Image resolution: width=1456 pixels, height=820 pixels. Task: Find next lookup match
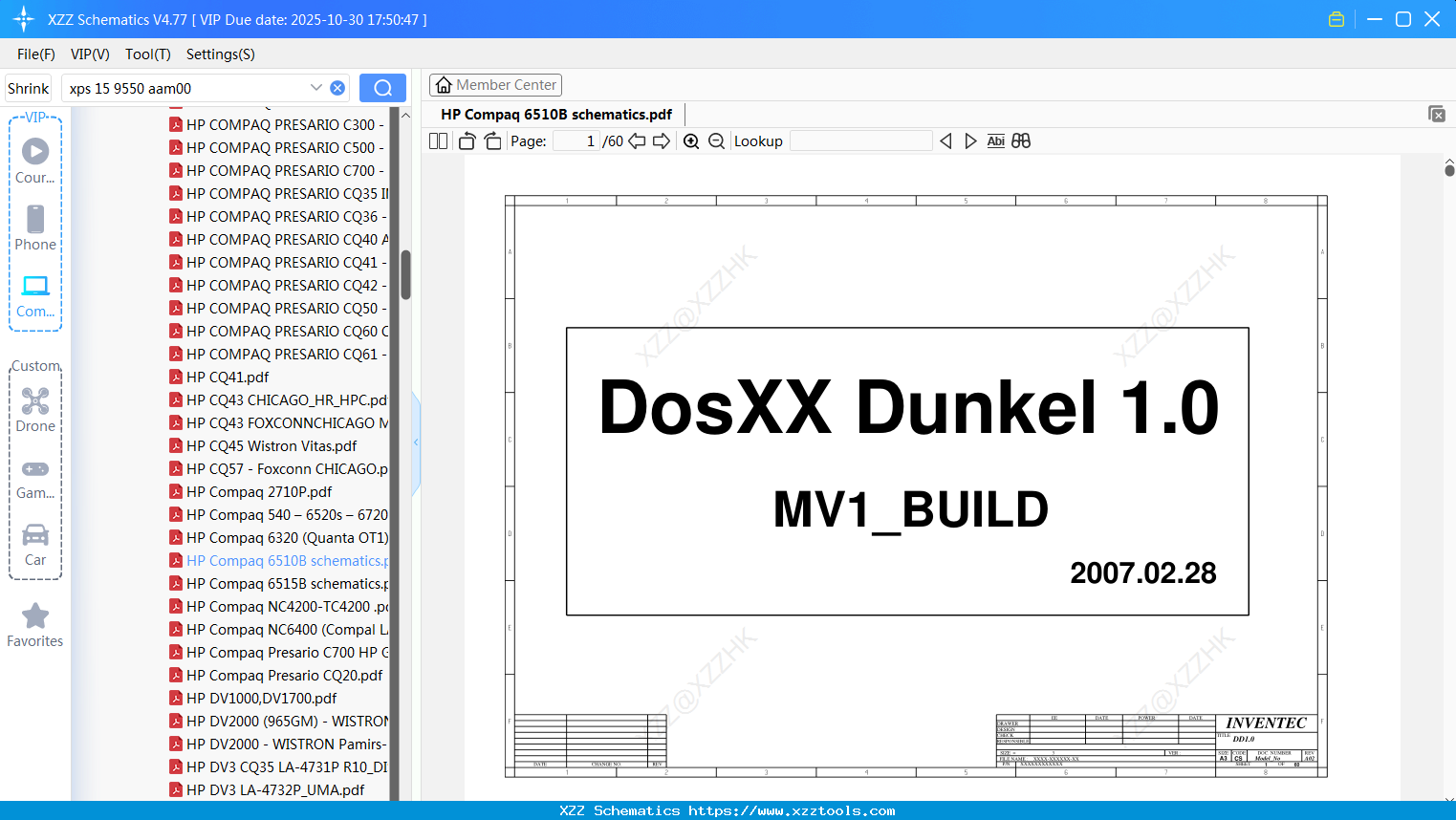pyautogui.click(x=970, y=141)
